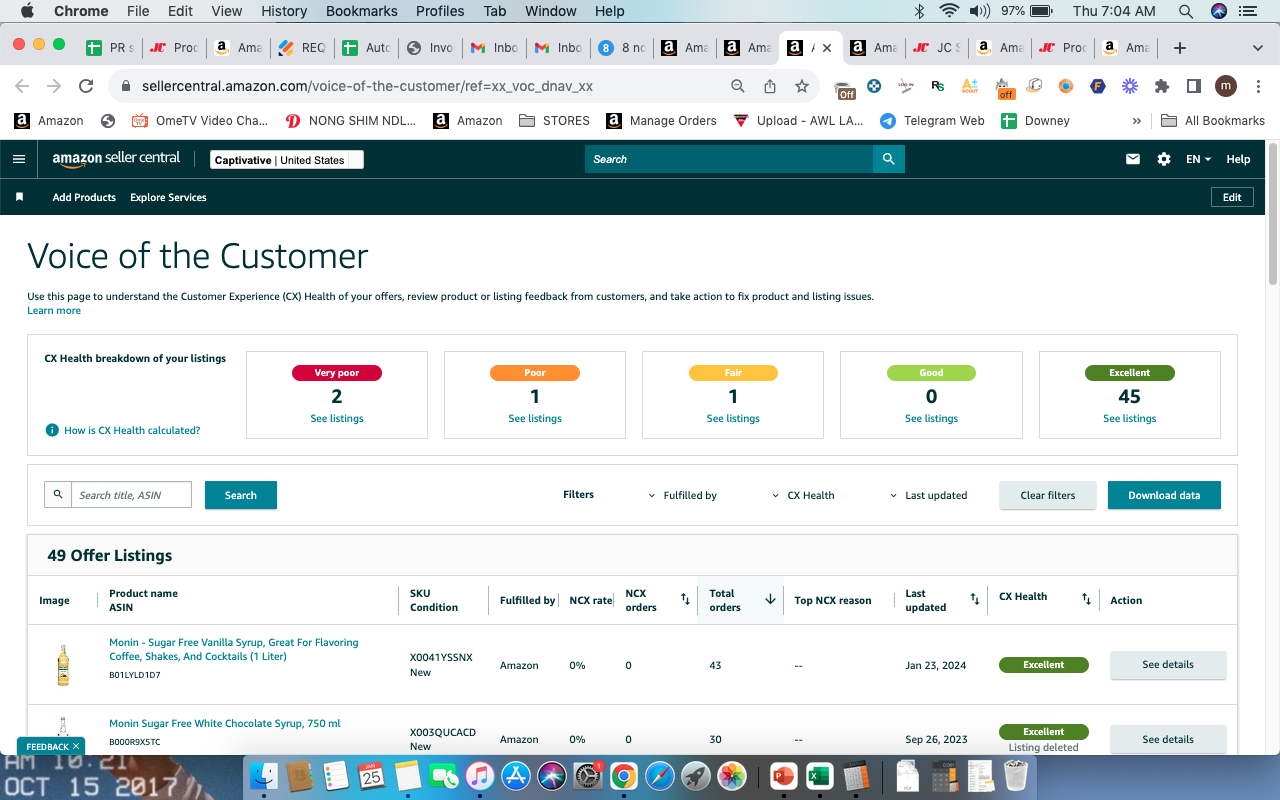Open the Monin Sugar Free Vanilla Syrup thumbnail
1280x800 pixels.
[63, 665]
